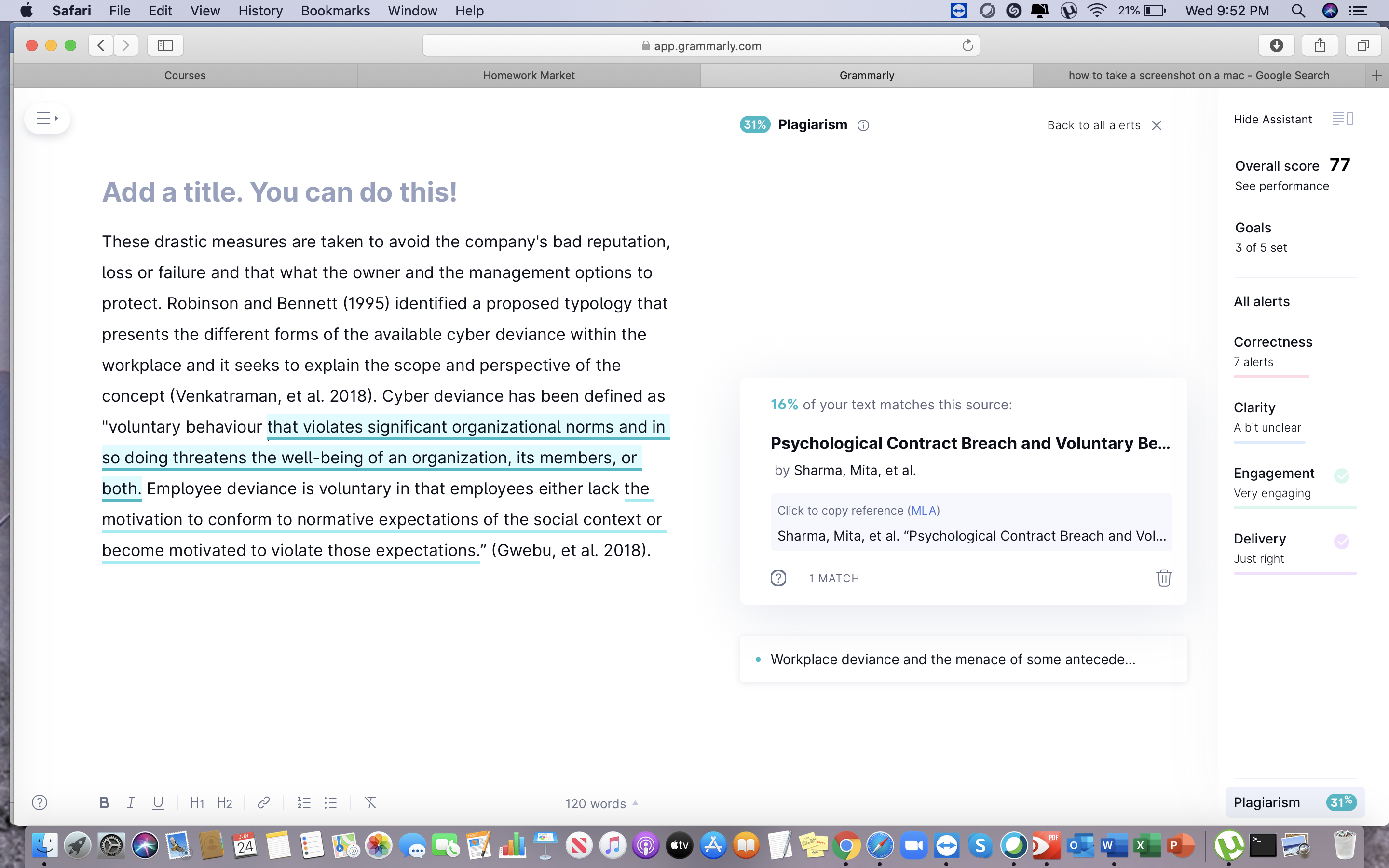The width and height of the screenshot is (1389, 868).
Task: Apply Heading 1 style
Action: (197, 802)
